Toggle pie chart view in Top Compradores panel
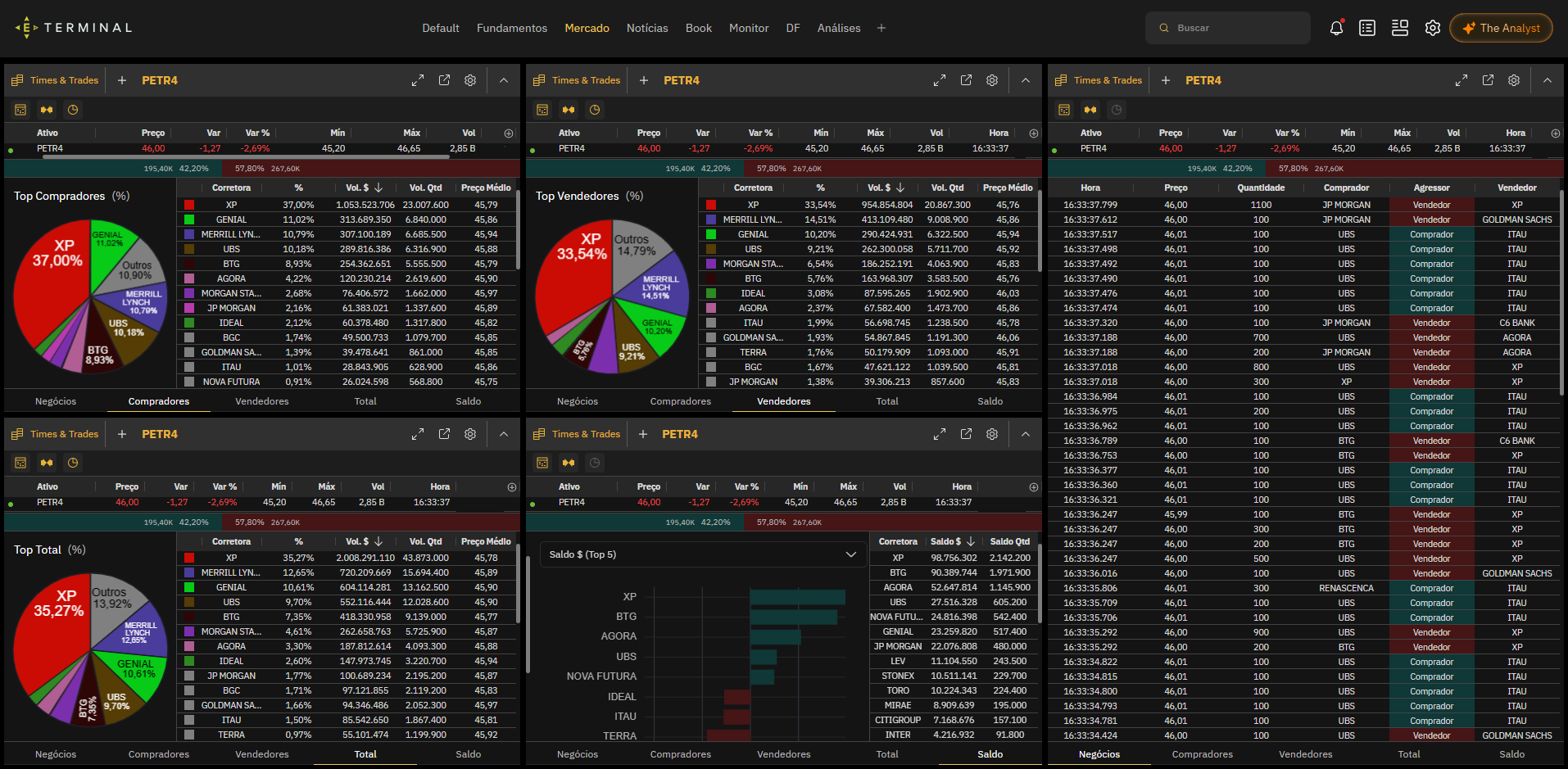The image size is (1568, 769). point(73,110)
